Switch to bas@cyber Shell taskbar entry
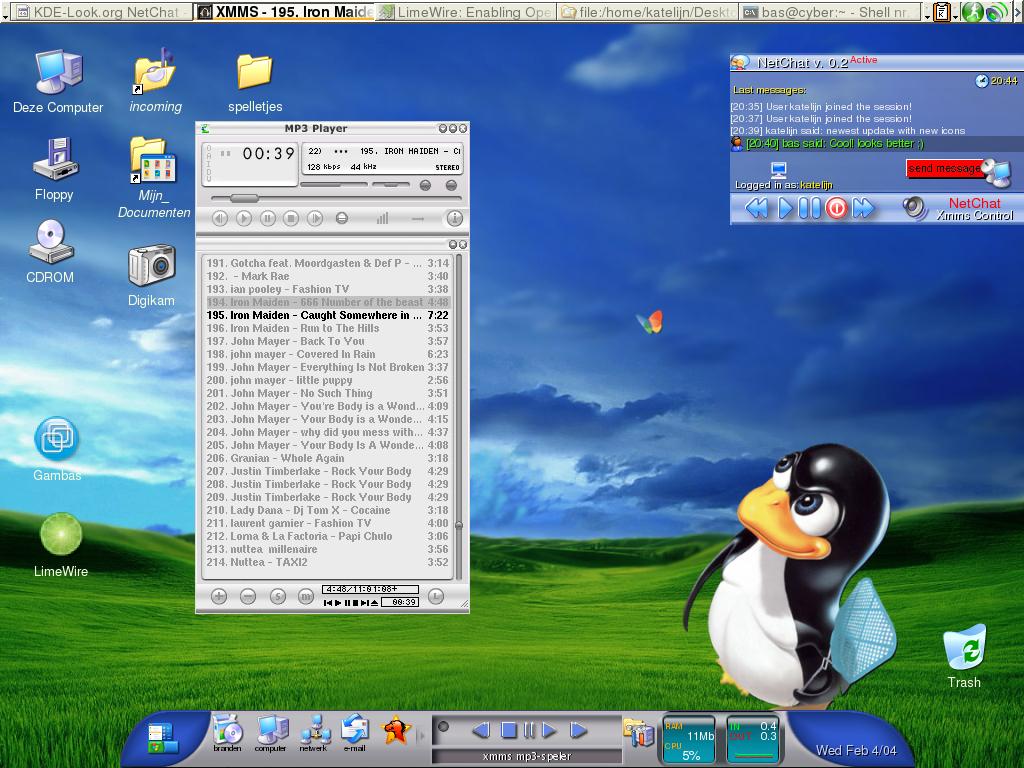Image resolution: width=1024 pixels, height=768 pixels. (x=830, y=12)
